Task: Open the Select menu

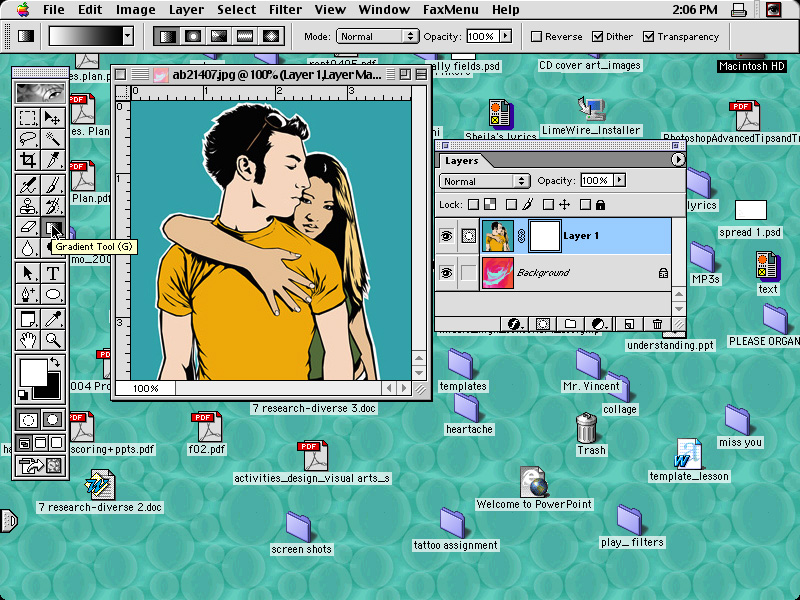Action: click(x=236, y=10)
